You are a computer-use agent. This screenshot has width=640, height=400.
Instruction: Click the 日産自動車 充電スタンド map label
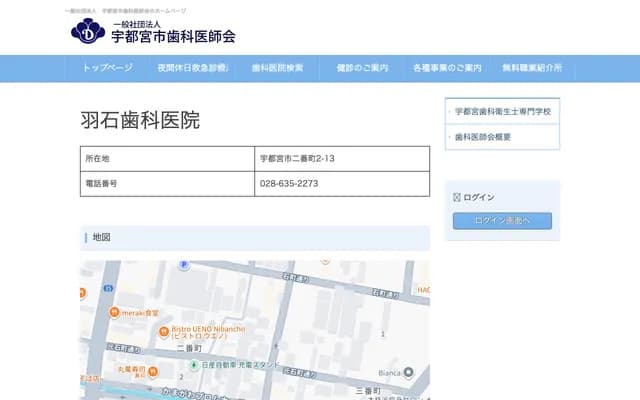click(241, 365)
